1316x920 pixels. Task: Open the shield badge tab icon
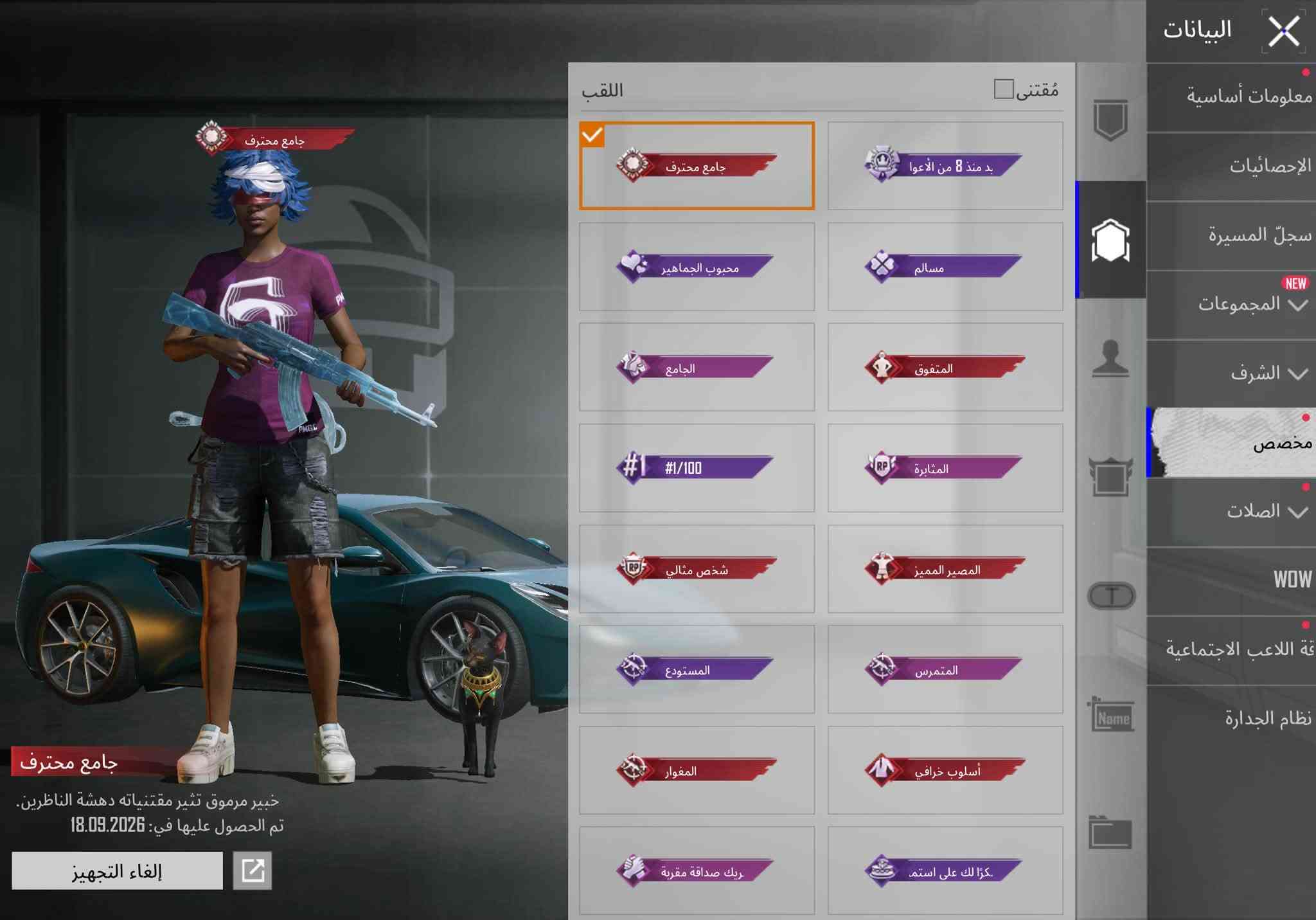(1110, 120)
